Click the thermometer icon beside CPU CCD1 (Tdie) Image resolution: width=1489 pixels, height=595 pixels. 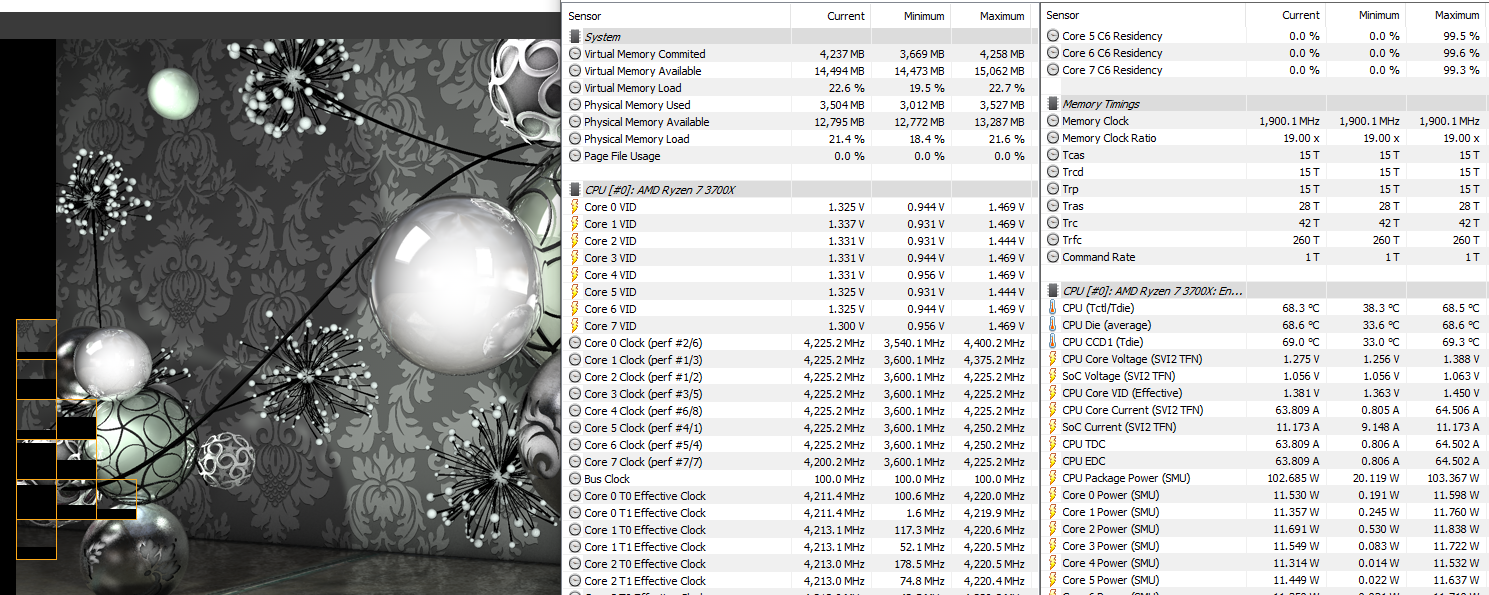(1052, 342)
